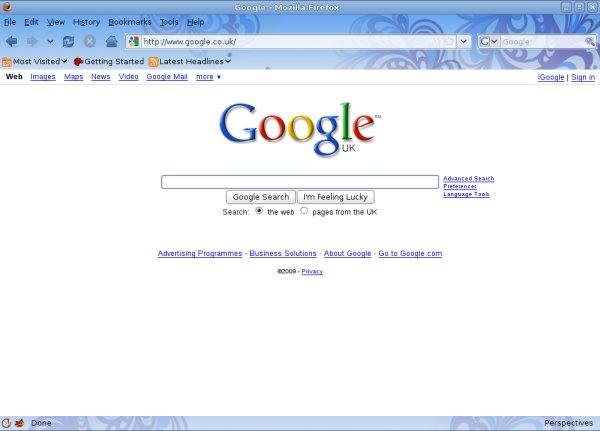Go to the Home page icon

pos(111,41)
